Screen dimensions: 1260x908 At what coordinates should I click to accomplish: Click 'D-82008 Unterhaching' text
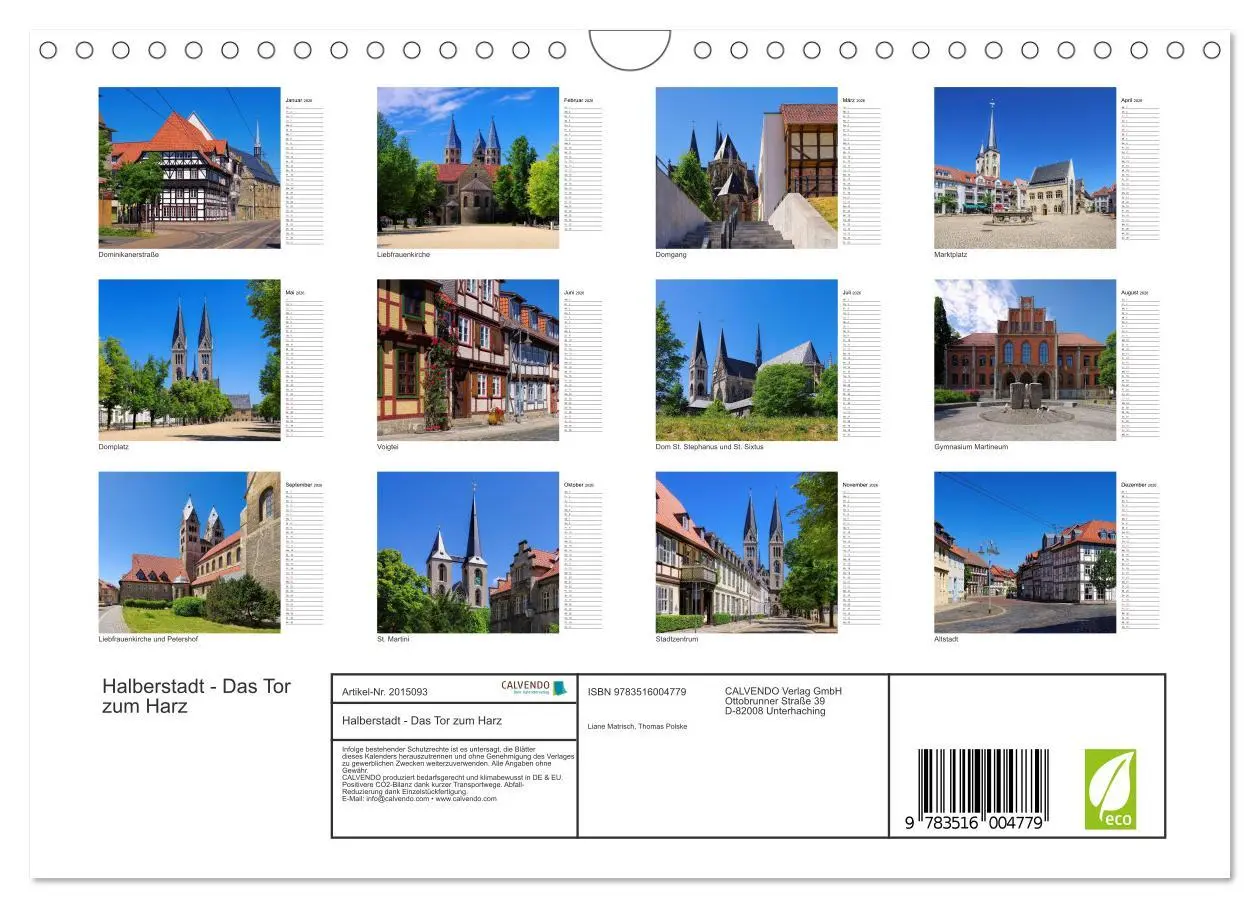(775, 711)
